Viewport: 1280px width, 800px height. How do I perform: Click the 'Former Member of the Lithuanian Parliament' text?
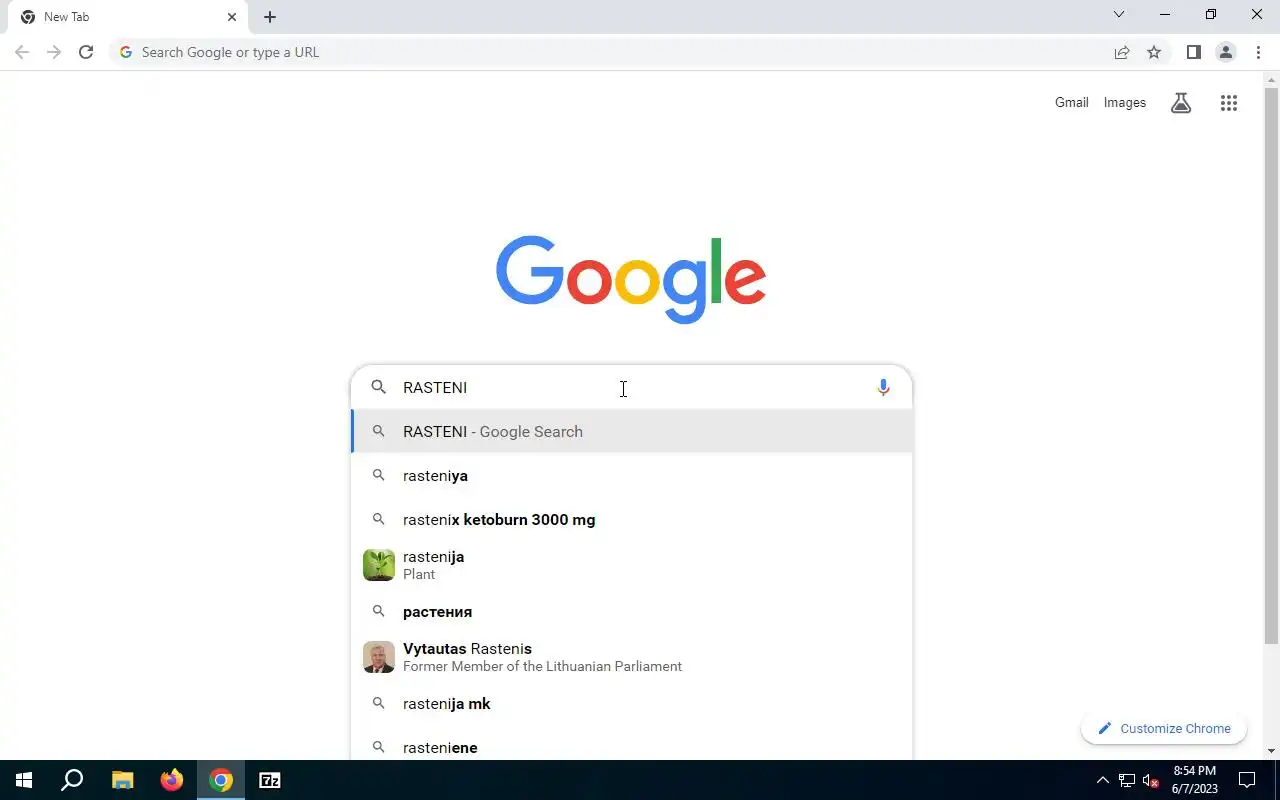542,666
